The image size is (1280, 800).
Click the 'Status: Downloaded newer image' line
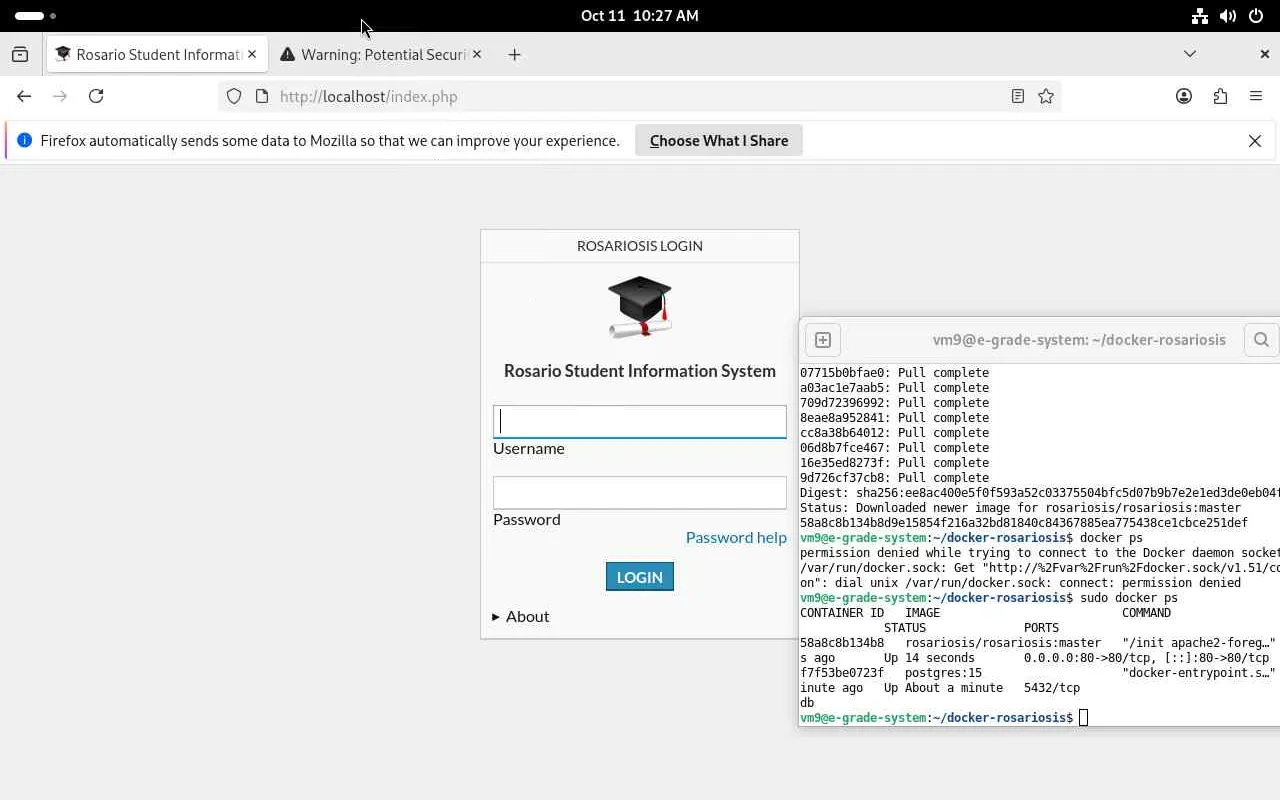point(1020,508)
